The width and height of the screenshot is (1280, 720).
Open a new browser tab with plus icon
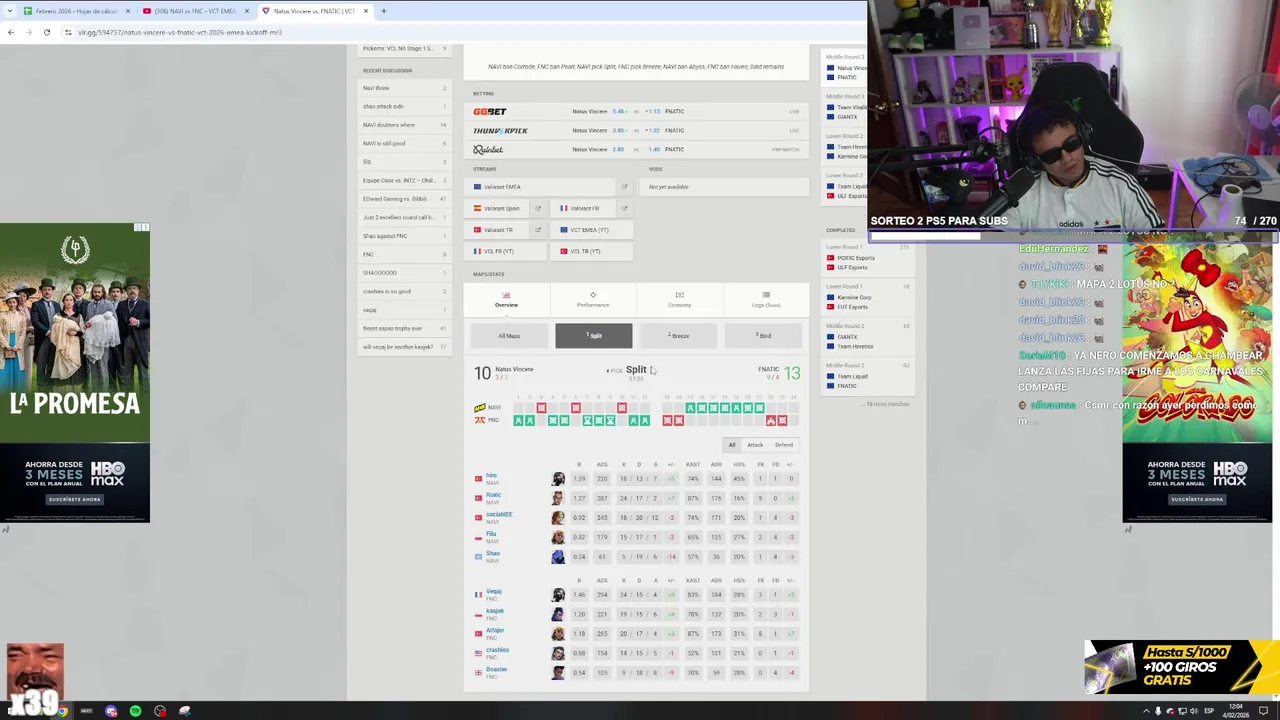coord(383,11)
